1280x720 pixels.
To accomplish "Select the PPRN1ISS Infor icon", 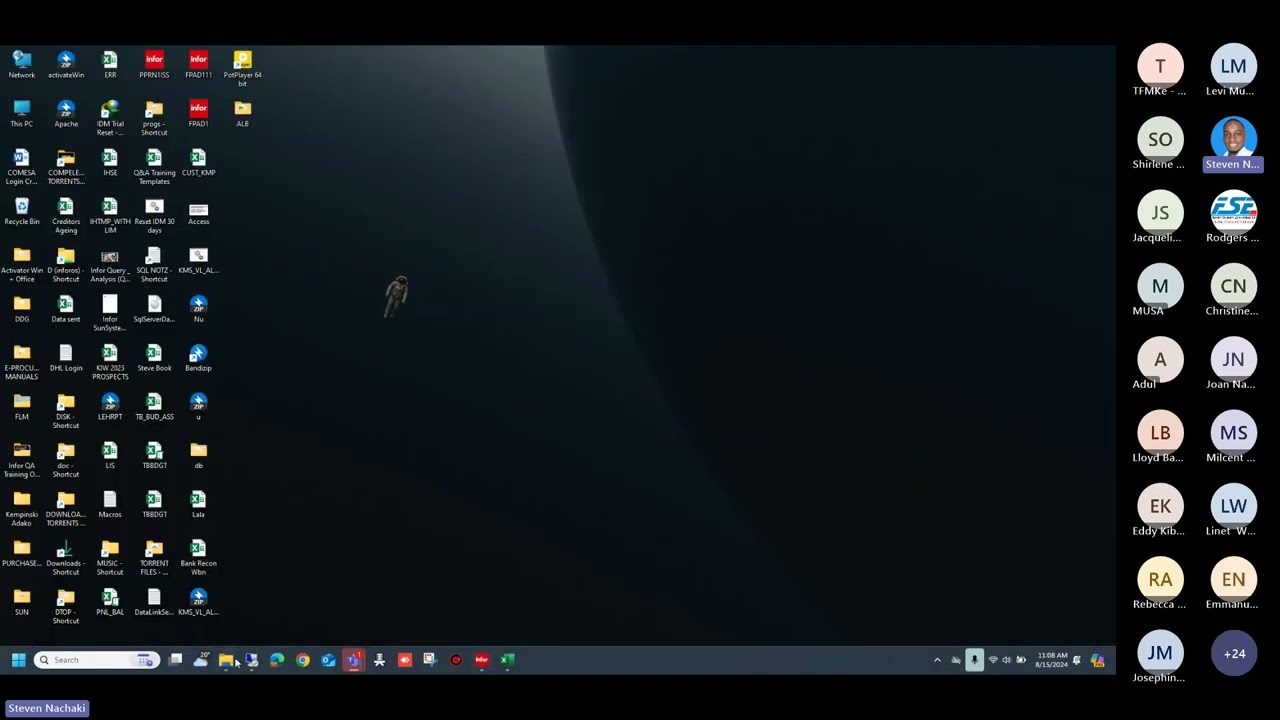I will coord(154,65).
